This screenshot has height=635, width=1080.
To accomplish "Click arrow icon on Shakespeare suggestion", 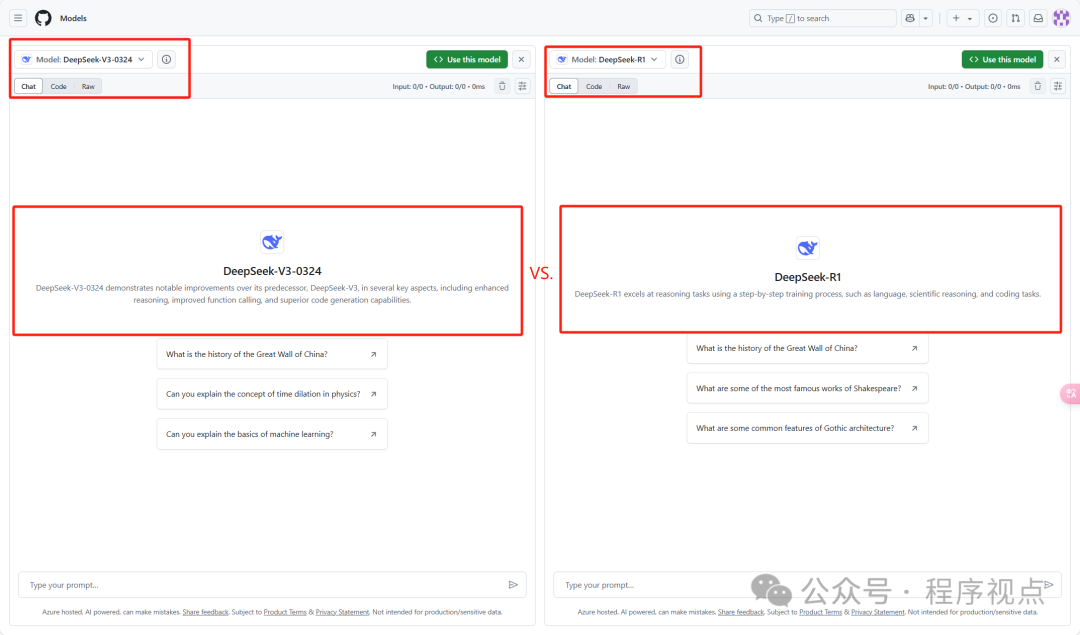I will [915, 388].
